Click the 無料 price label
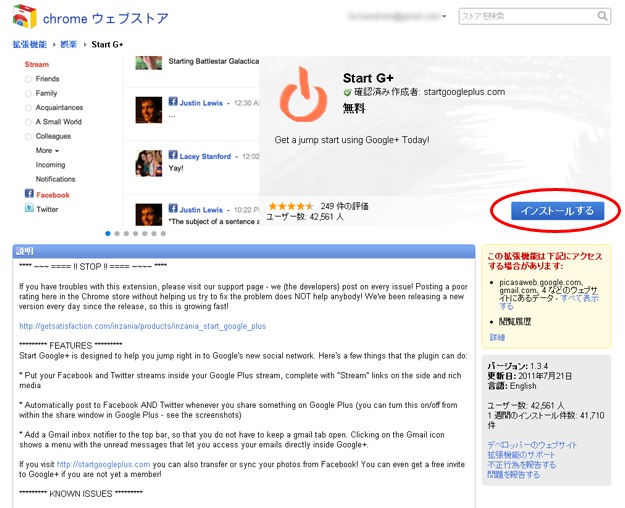Viewport: 625px width, 508px height. [x=354, y=108]
